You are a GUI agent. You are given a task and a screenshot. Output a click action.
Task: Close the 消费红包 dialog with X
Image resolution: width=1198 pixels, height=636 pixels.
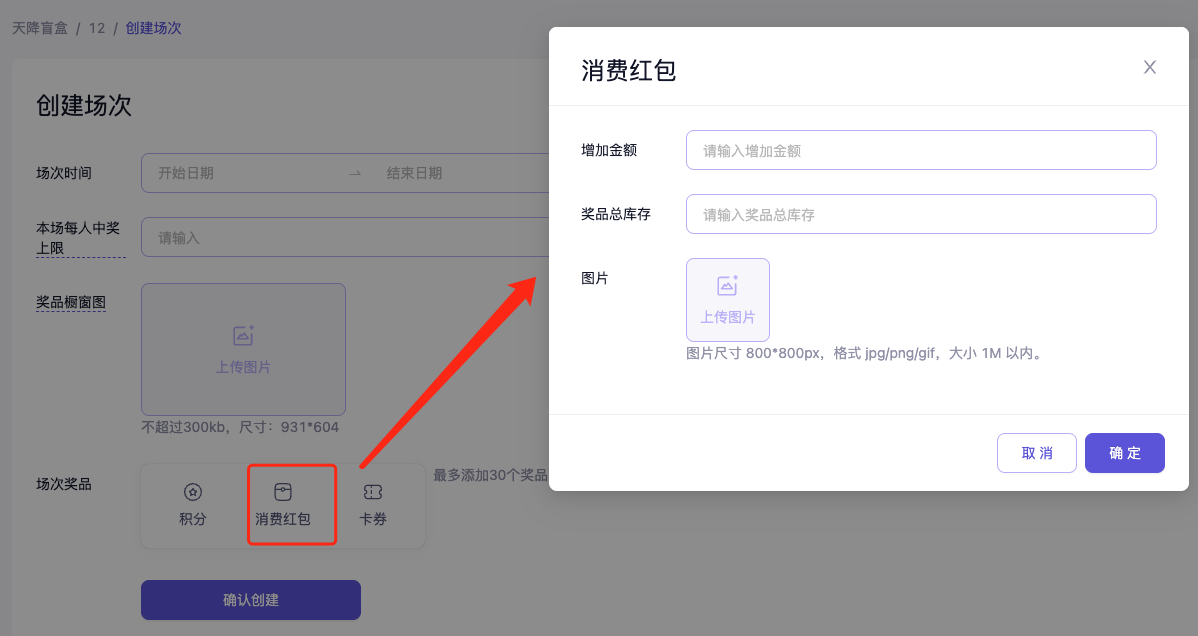1149,67
